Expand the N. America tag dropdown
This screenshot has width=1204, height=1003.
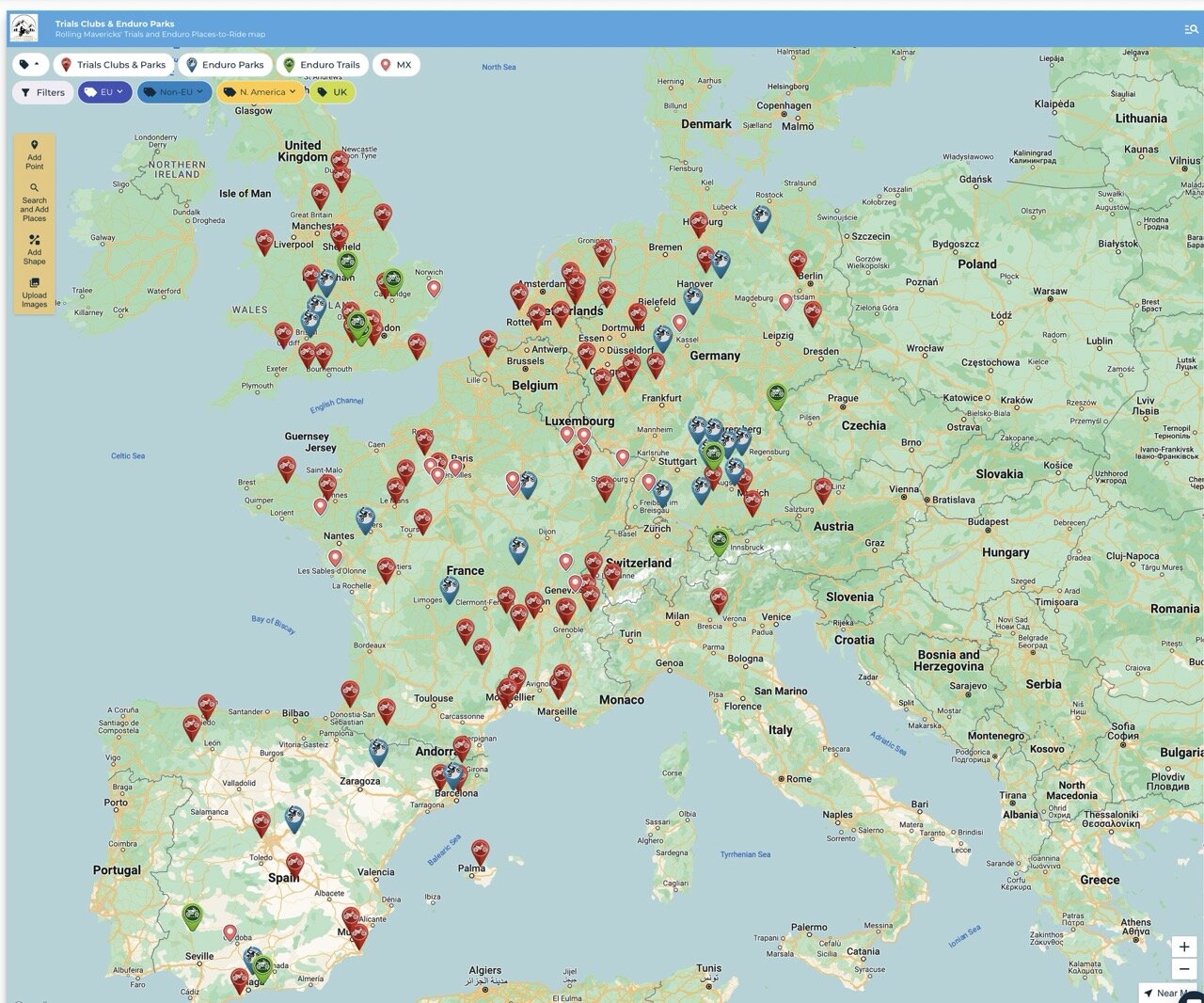pyautogui.click(x=261, y=92)
